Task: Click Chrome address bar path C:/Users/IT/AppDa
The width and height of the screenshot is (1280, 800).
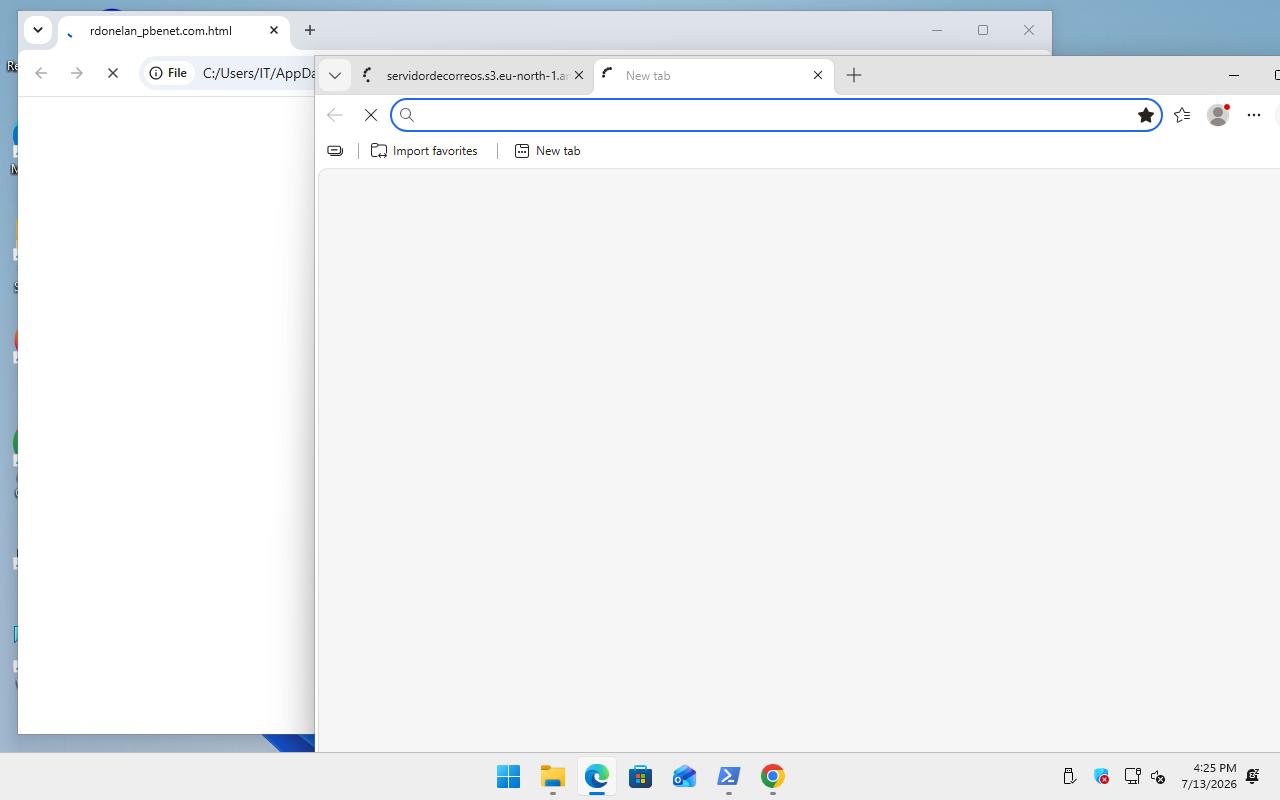Action: coord(258,73)
